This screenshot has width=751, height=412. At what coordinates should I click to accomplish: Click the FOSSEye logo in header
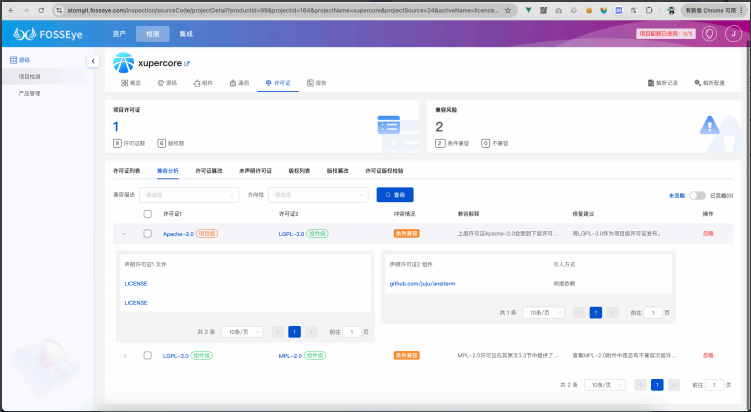coord(48,34)
